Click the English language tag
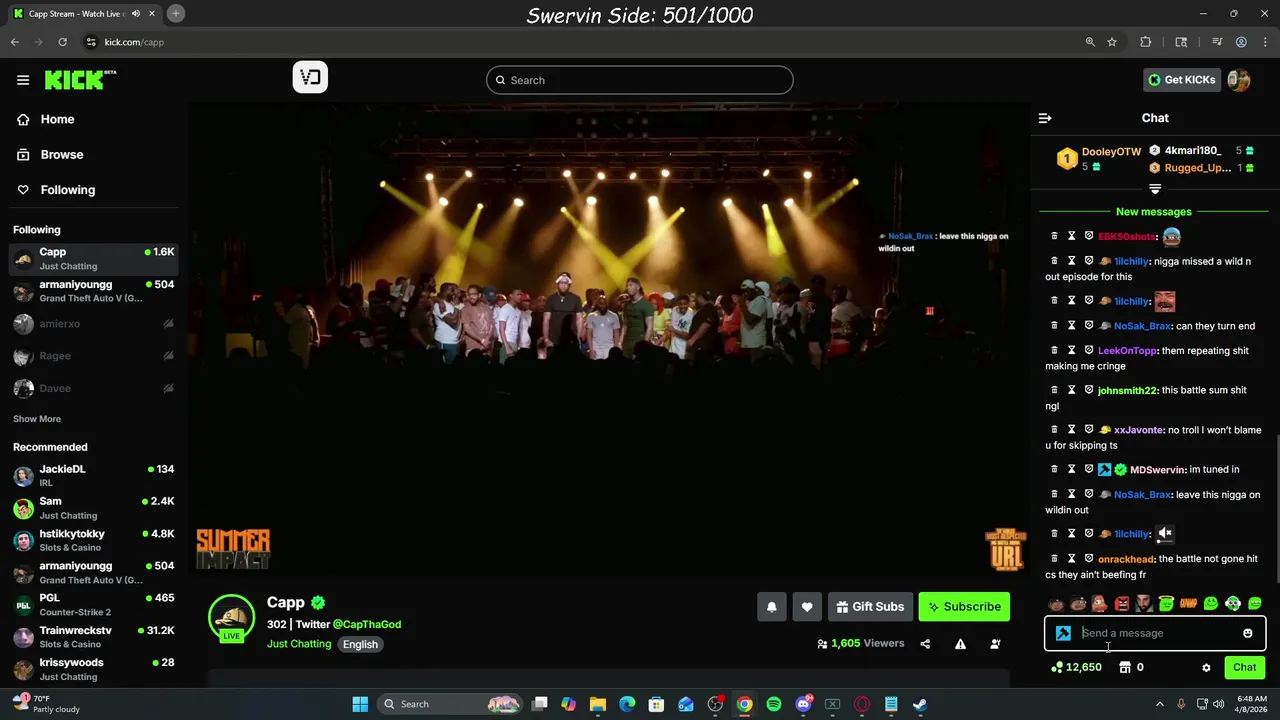1280x720 pixels. 360,644
